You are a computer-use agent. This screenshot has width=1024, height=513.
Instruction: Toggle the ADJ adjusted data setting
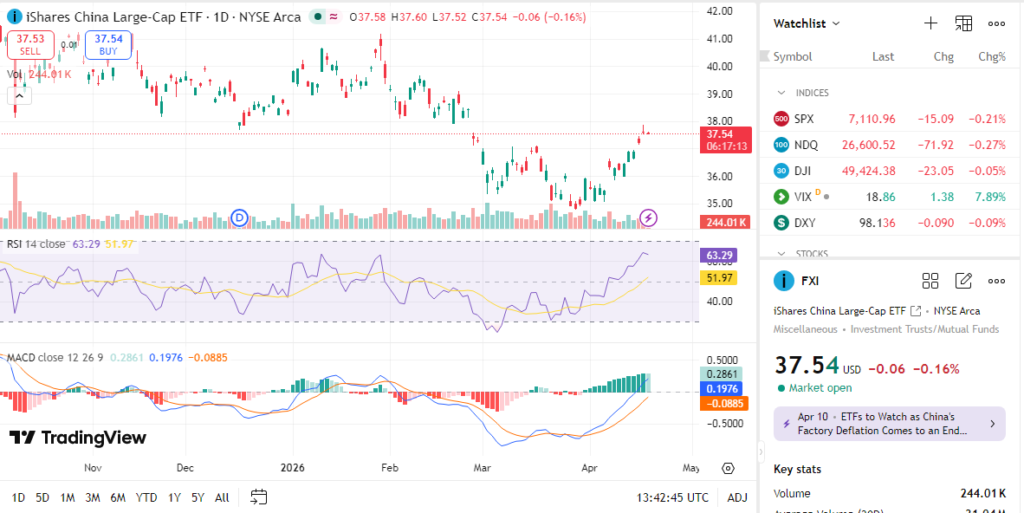click(x=737, y=497)
